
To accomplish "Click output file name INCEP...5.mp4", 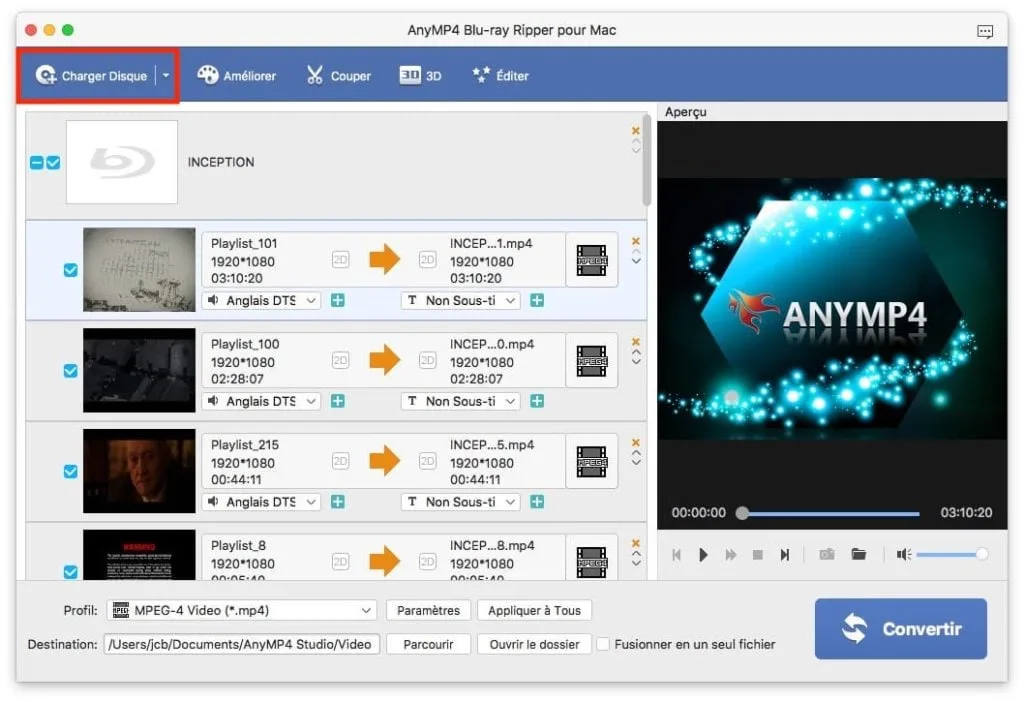I will (x=492, y=444).
